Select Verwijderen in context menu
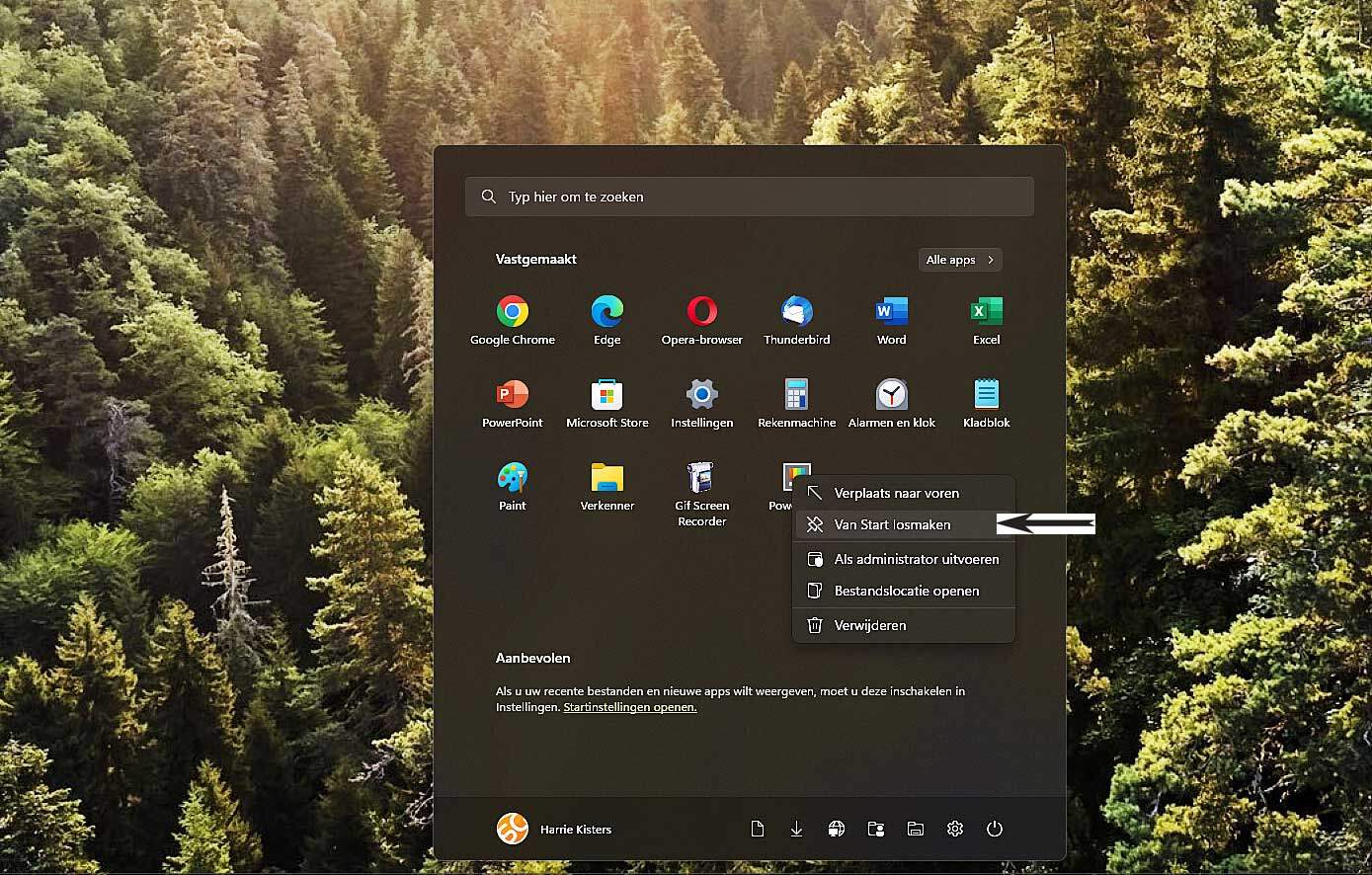The image size is (1372, 875). click(904, 625)
